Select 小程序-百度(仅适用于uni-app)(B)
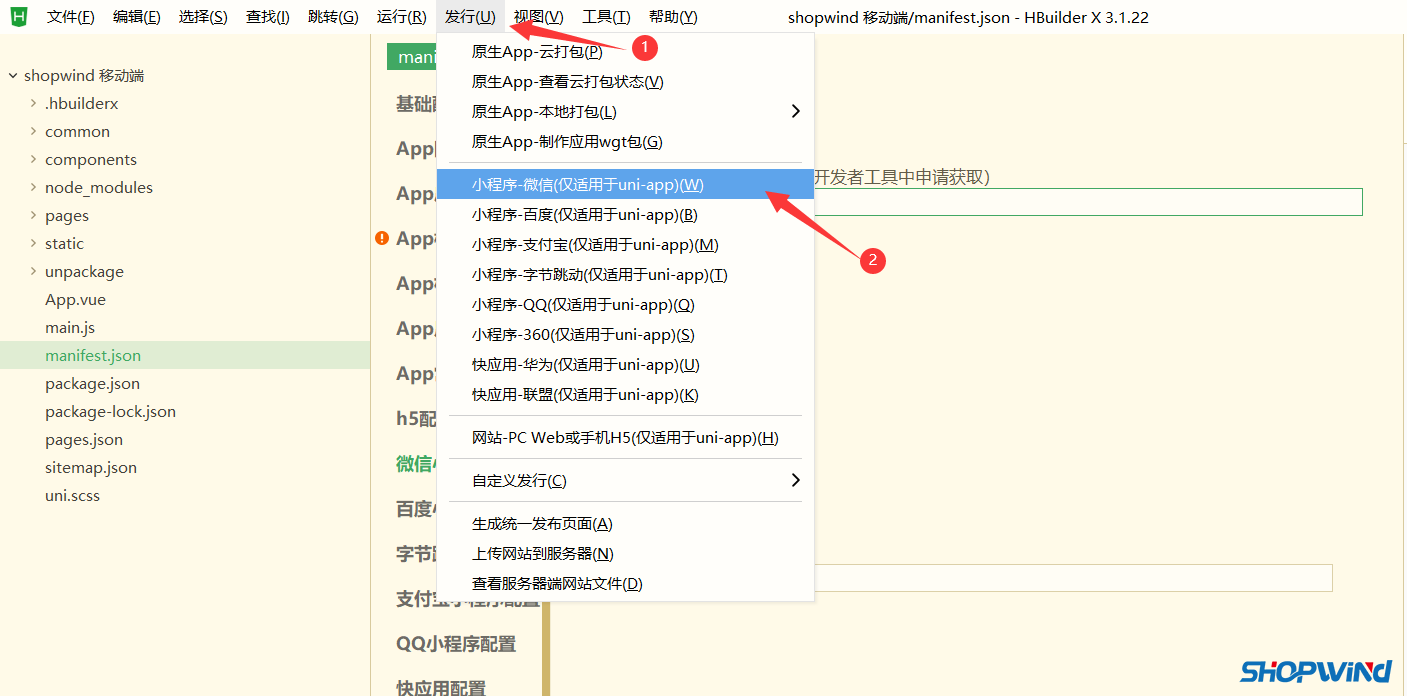Image resolution: width=1407 pixels, height=696 pixels. point(626,215)
